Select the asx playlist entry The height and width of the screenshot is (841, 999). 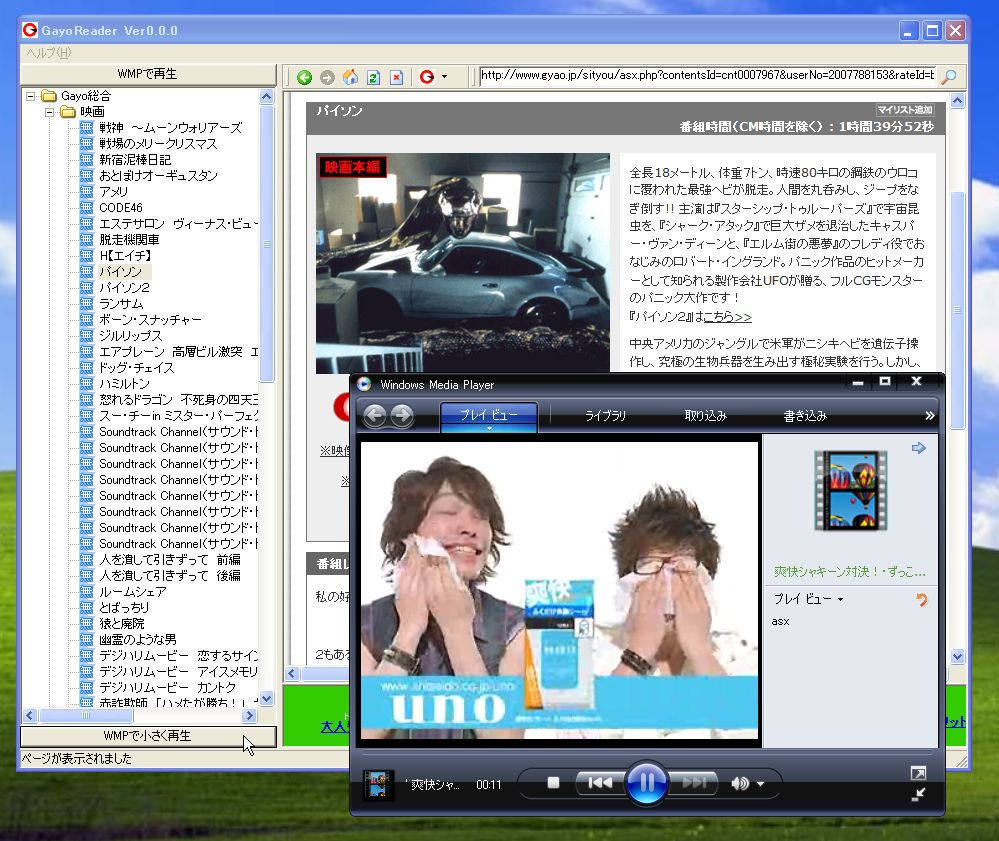click(780, 621)
